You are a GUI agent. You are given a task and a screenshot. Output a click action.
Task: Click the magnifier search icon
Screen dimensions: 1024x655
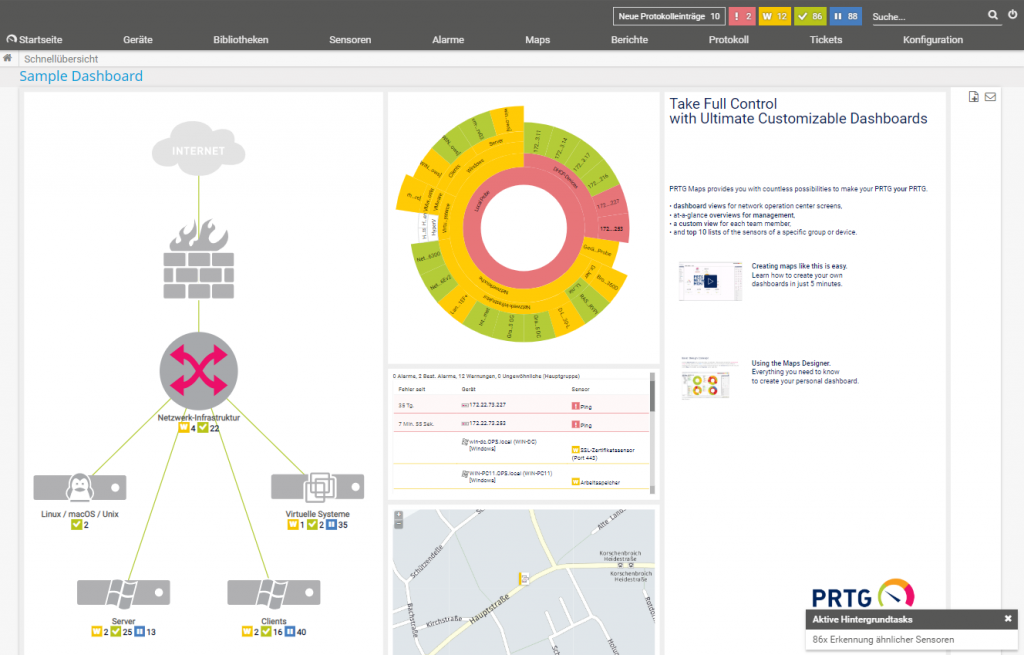[992, 16]
